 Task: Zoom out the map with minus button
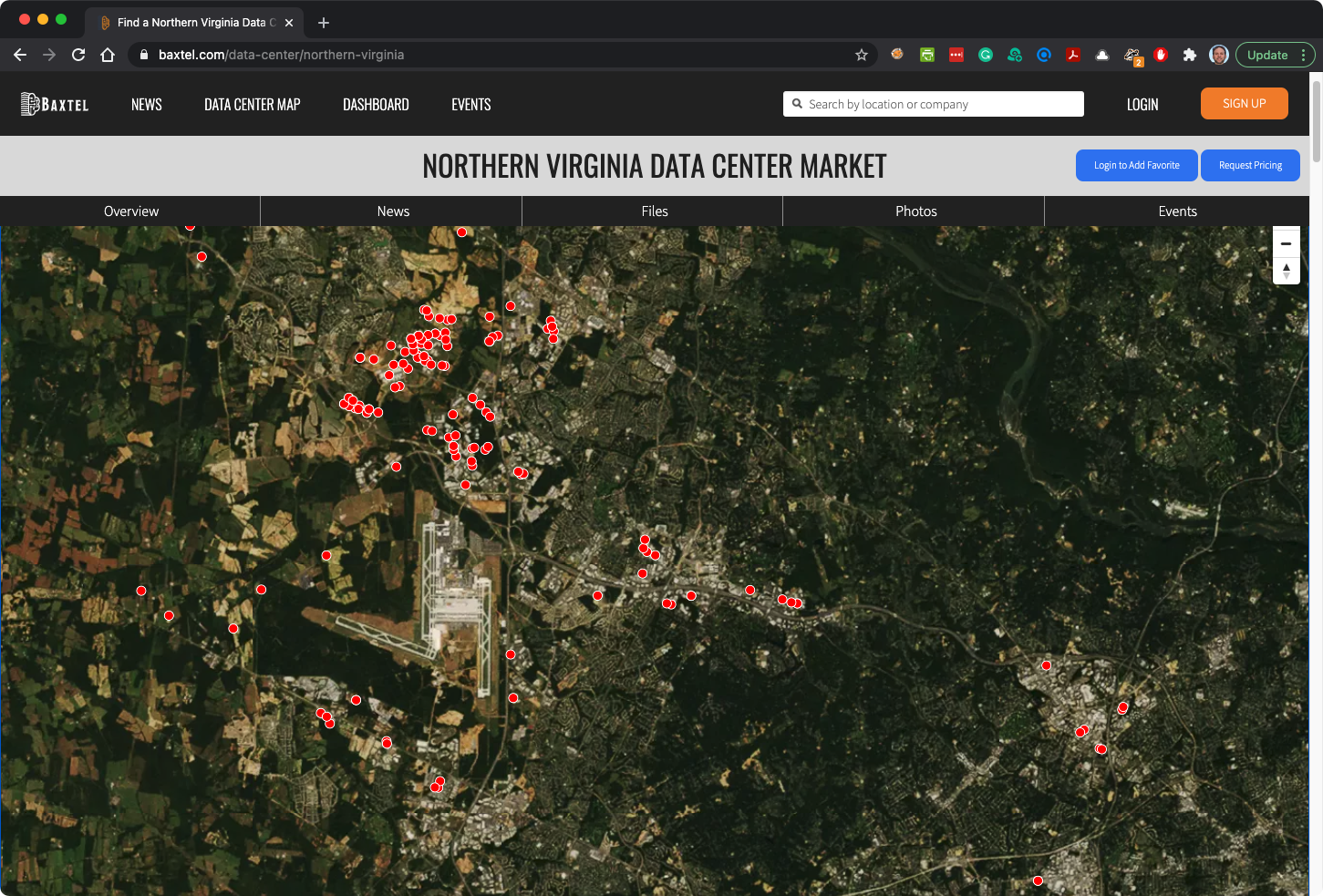1286,244
